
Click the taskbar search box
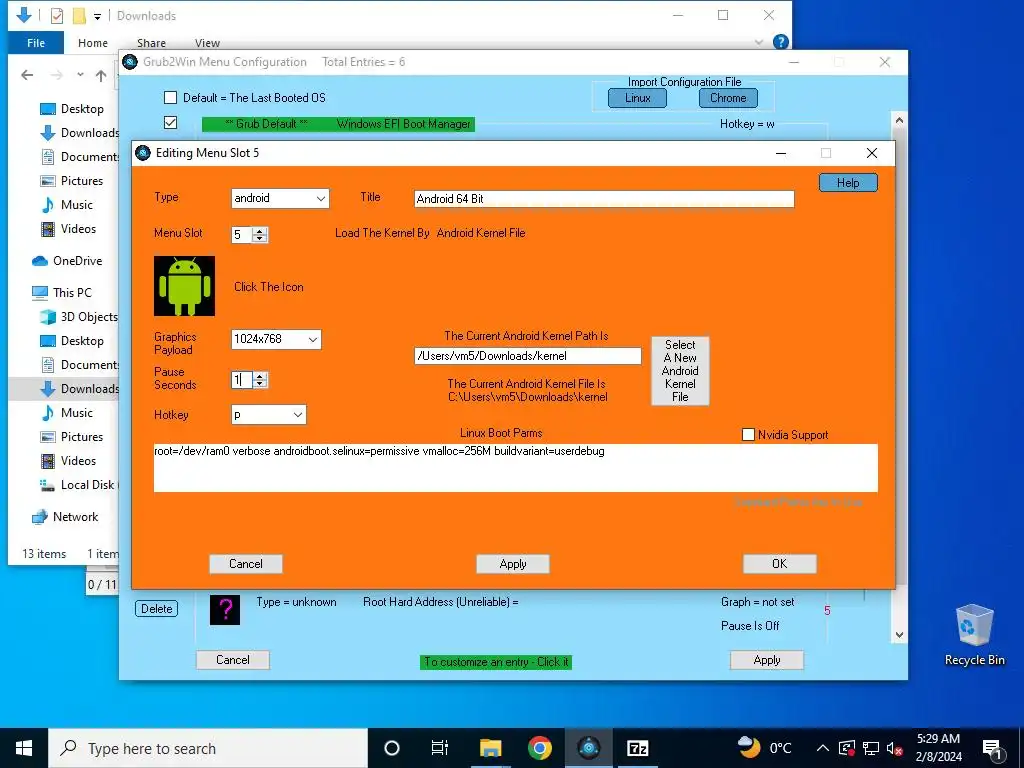coord(208,748)
